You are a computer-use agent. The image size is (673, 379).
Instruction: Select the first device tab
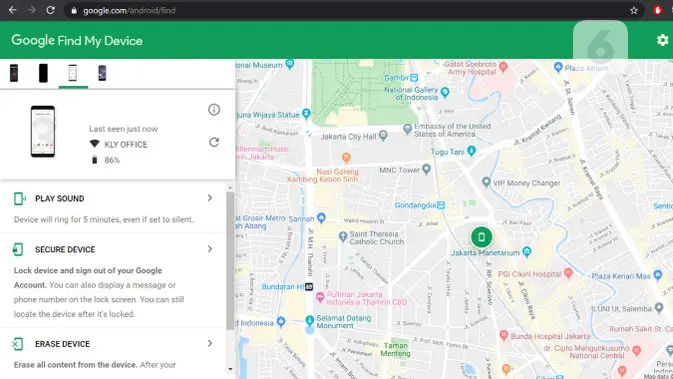pyautogui.click(x=14, y=73)
